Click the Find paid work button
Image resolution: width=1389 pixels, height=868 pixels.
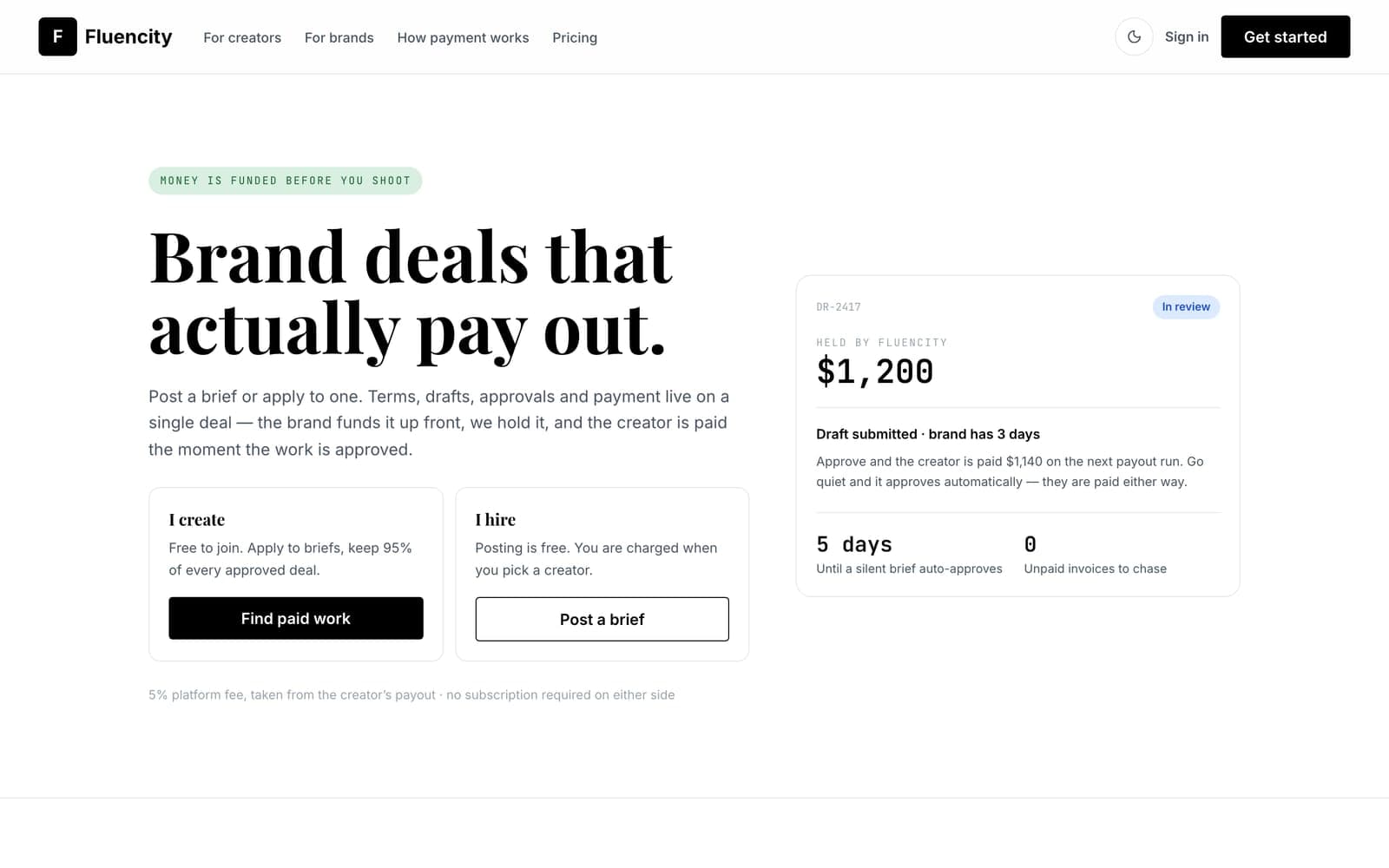point(296,618)
